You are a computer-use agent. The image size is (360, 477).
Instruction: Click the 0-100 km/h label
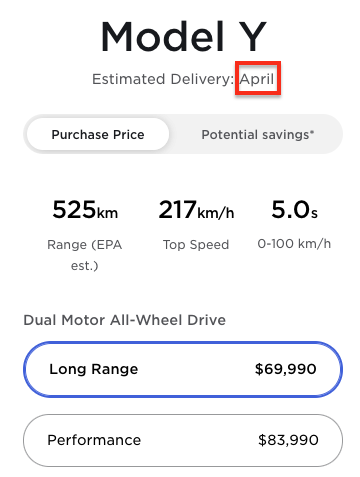pyautogui.click(x=294, y=244)
